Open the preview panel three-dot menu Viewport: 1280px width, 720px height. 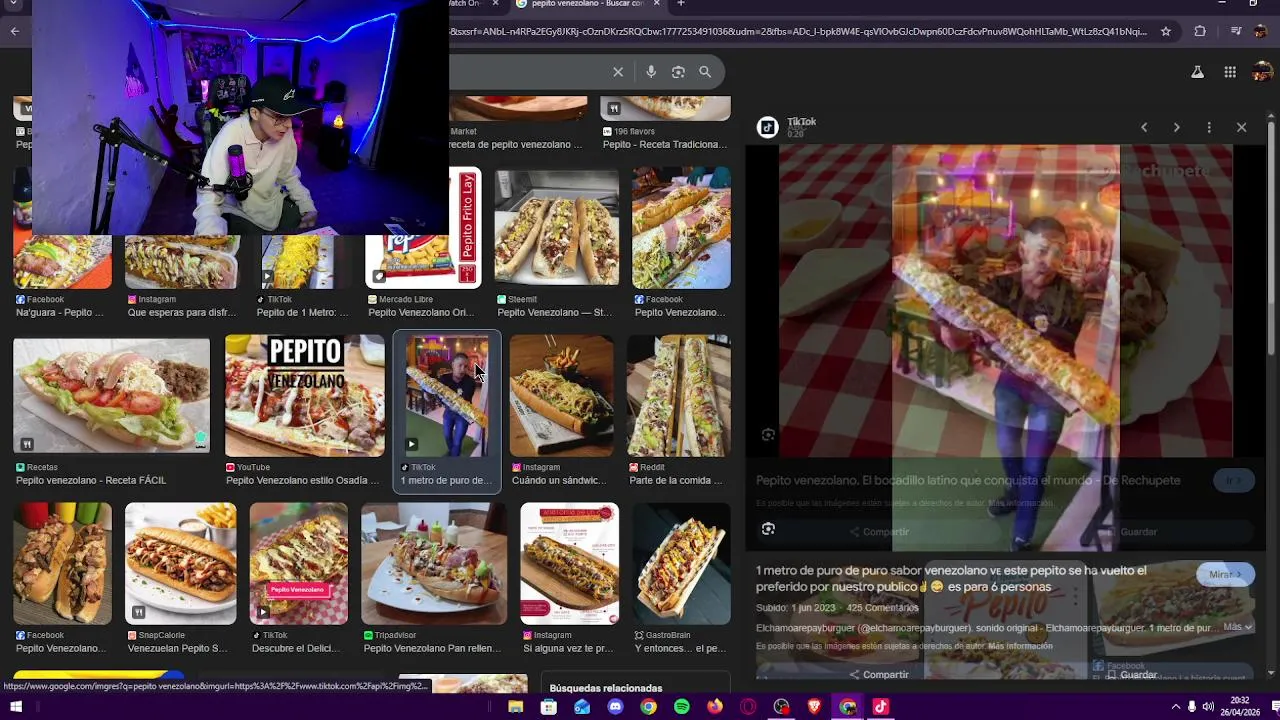click(x=1209, y=127)
